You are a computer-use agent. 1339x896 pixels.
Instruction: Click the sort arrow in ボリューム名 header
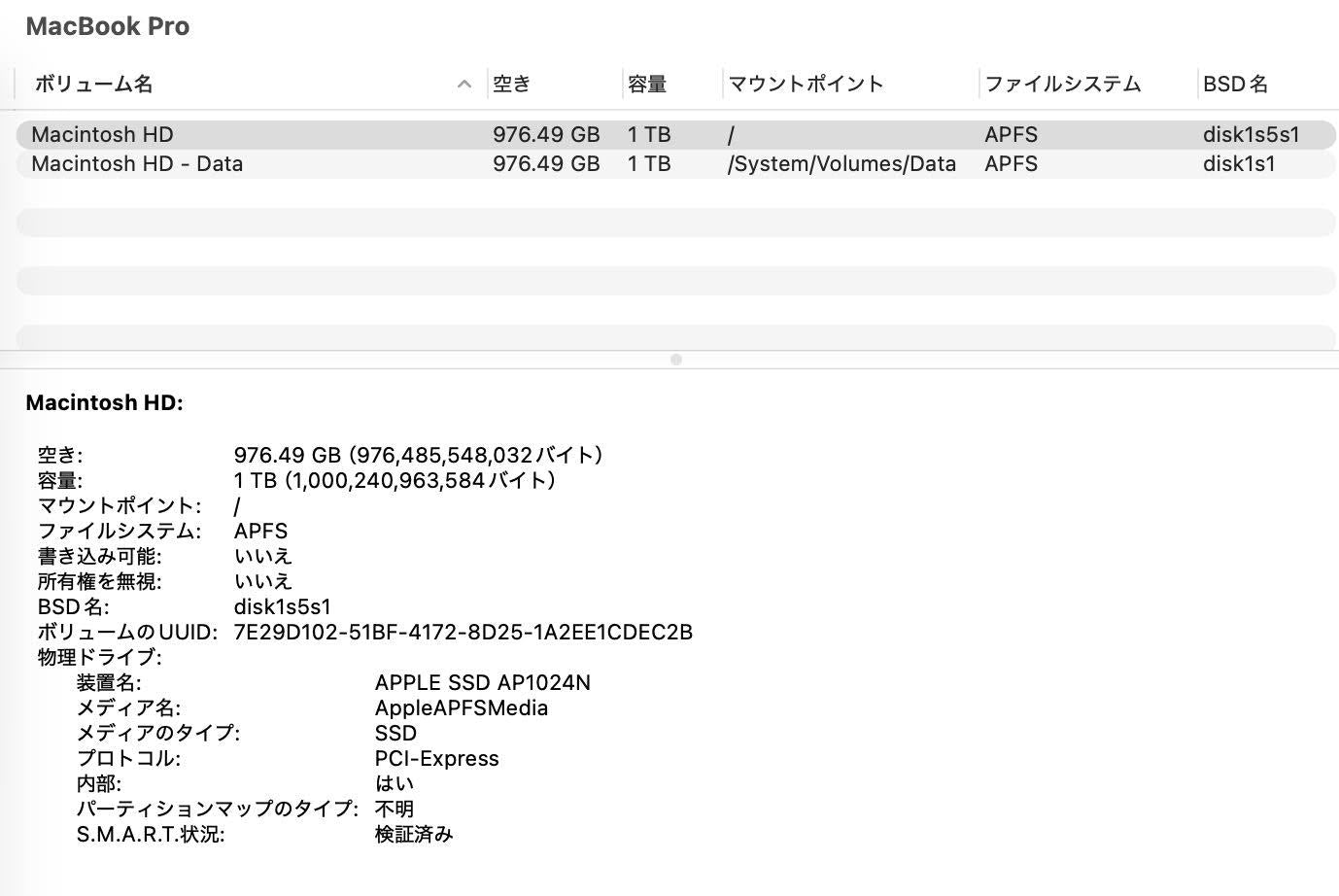(464, 85)
